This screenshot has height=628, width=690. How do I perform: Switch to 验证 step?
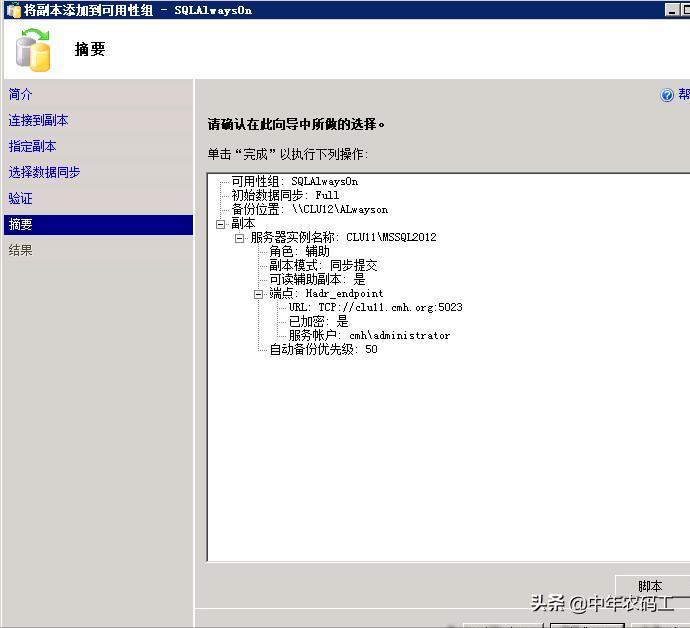(20, 198)
